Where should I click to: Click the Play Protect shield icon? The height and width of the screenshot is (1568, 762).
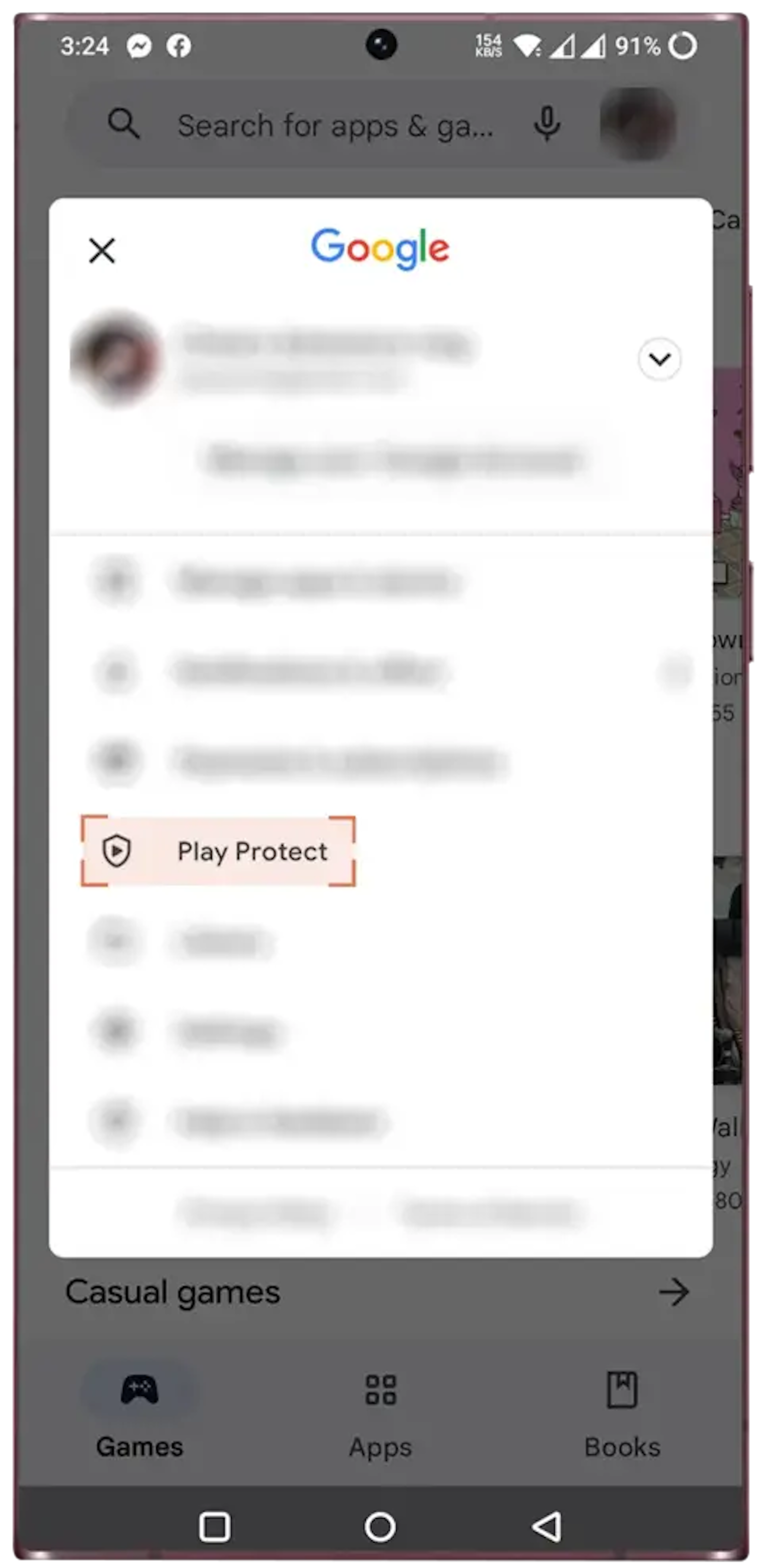(115, 850)
